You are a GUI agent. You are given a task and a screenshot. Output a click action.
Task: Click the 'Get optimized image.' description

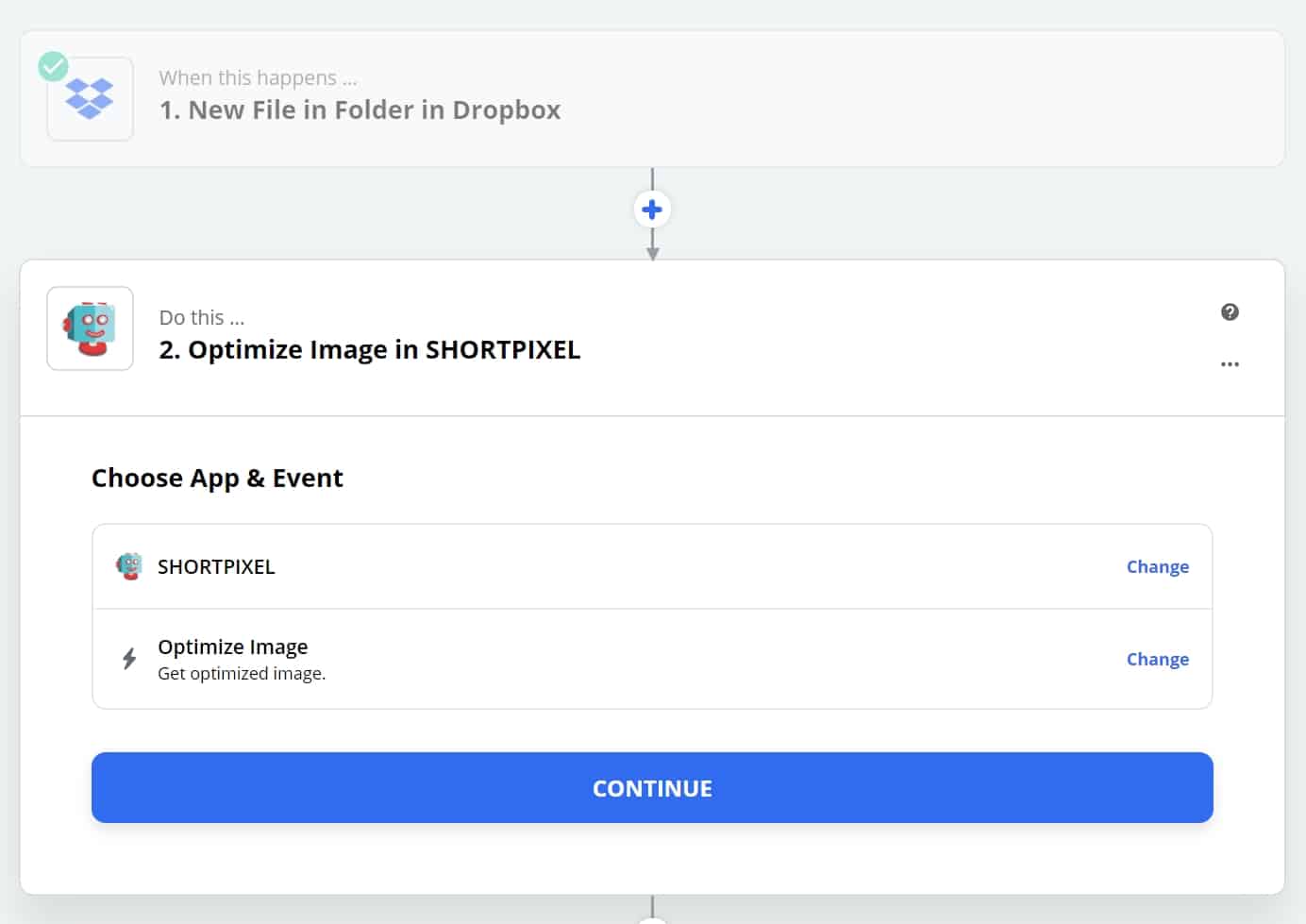point(242,674)
